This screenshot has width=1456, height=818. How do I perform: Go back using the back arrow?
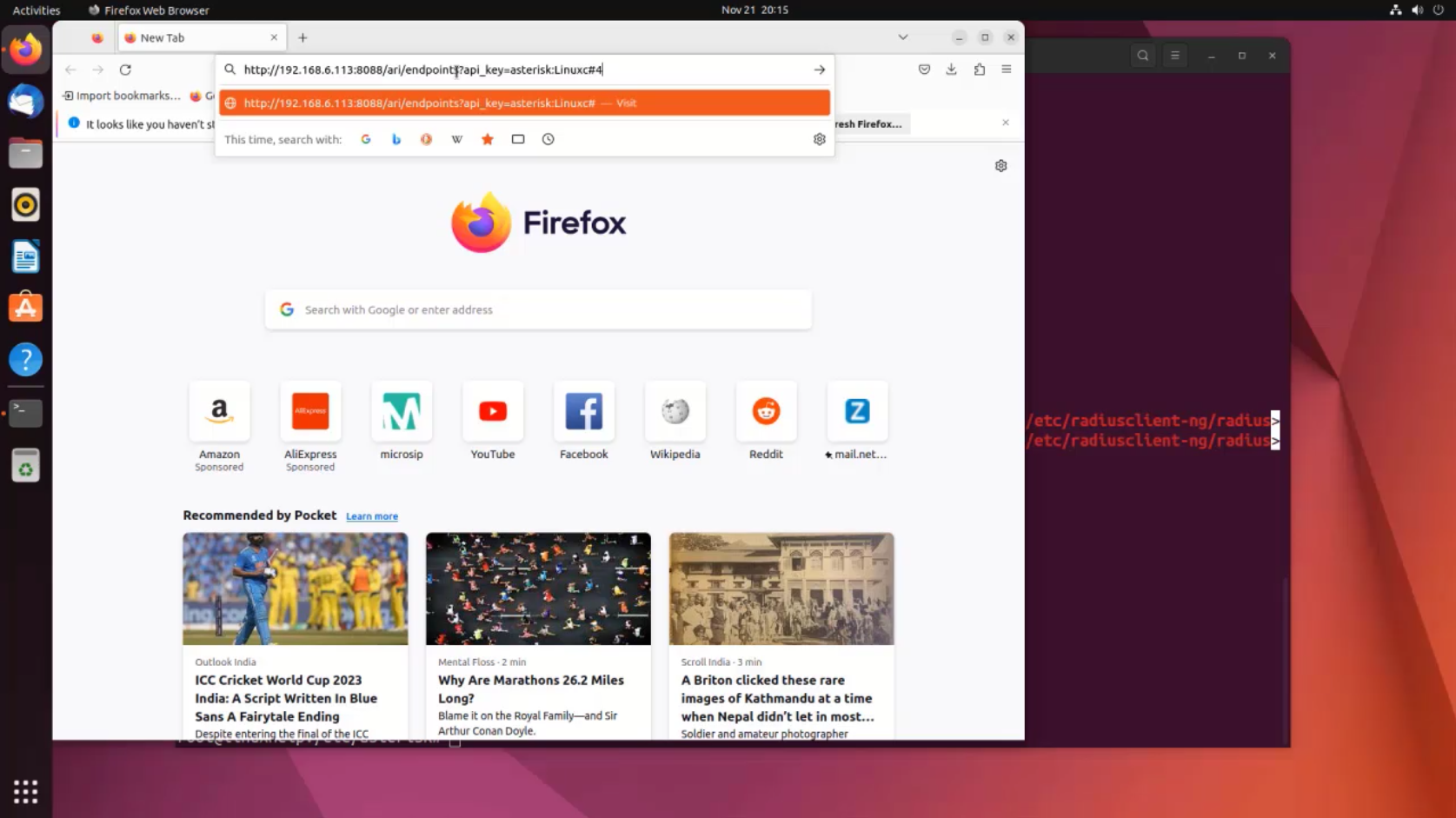pos(70,70)
